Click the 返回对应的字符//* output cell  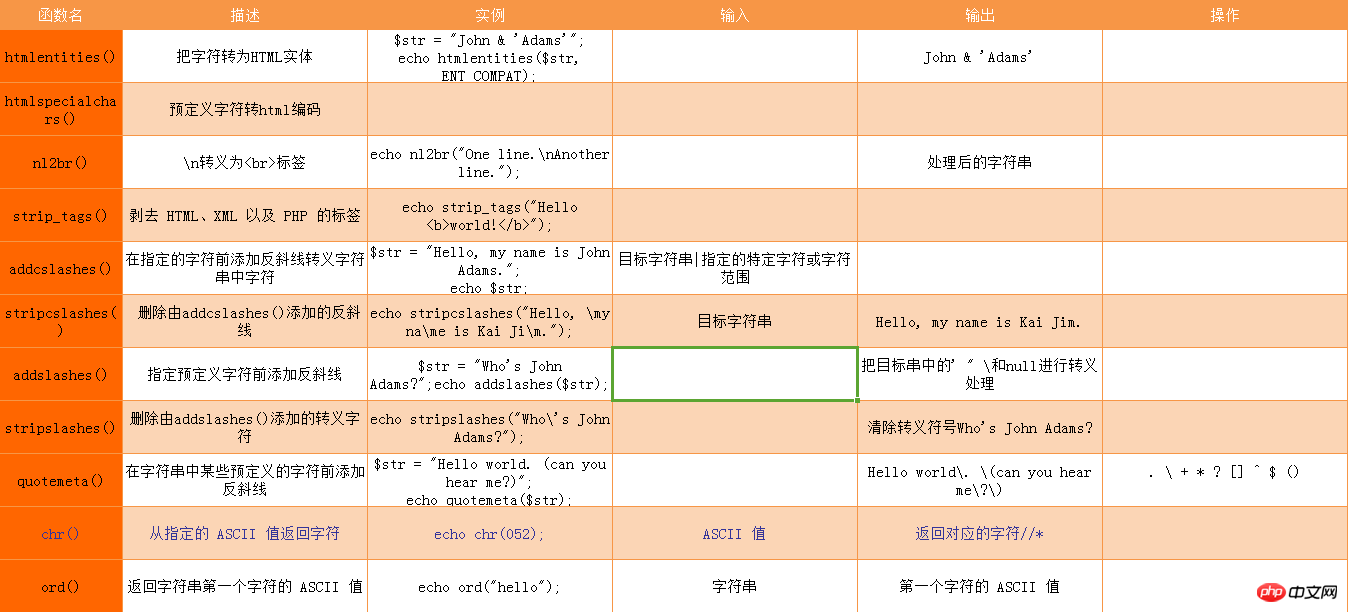[x=980, y=533]
